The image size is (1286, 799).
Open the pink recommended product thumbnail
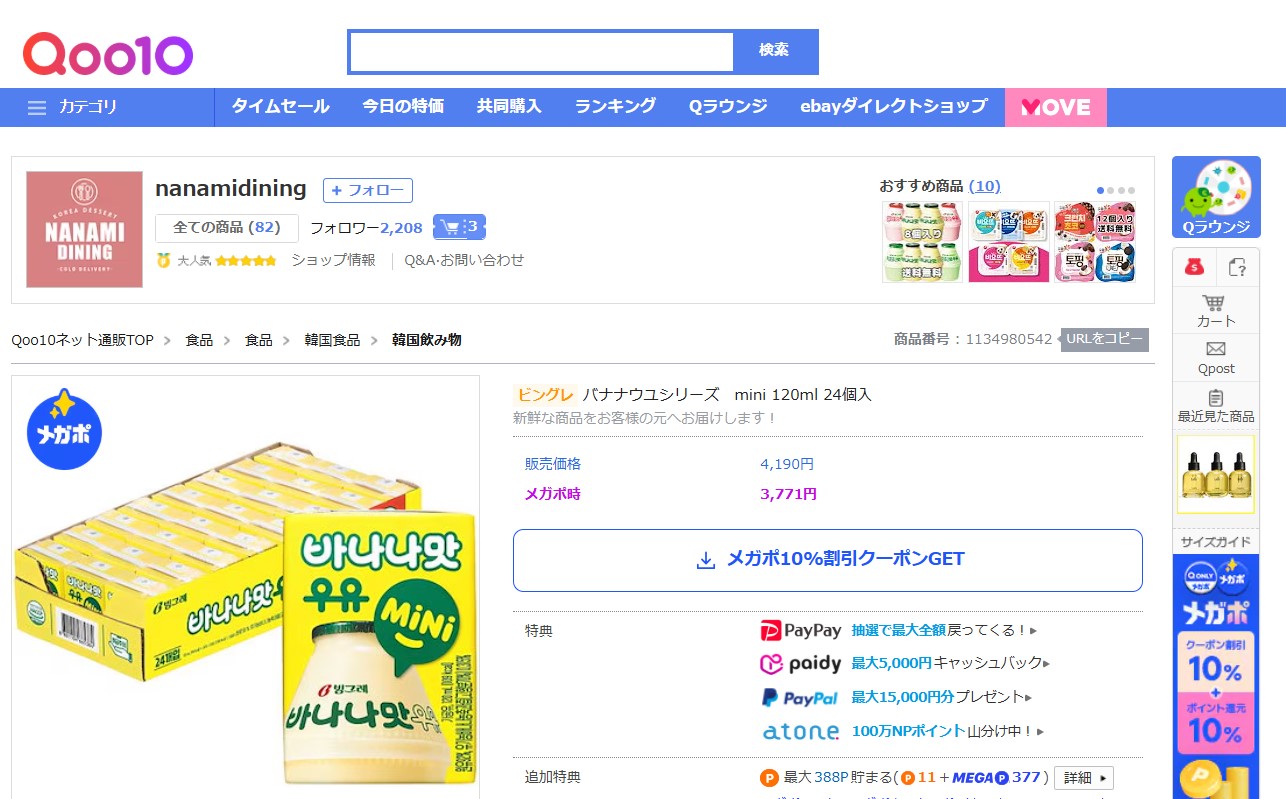coord(1009,242)
